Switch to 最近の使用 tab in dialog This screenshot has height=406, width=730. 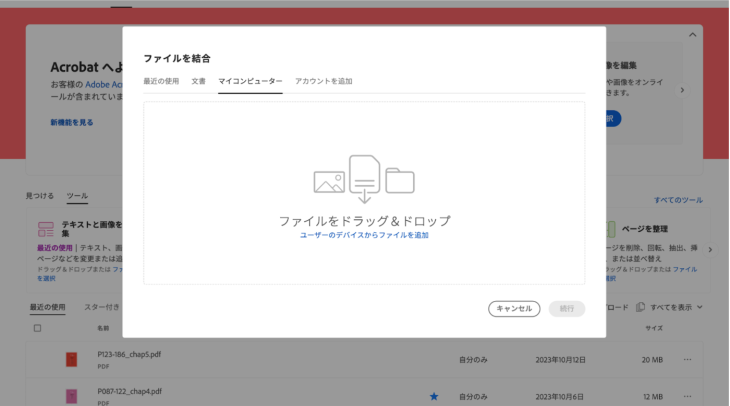161,81
